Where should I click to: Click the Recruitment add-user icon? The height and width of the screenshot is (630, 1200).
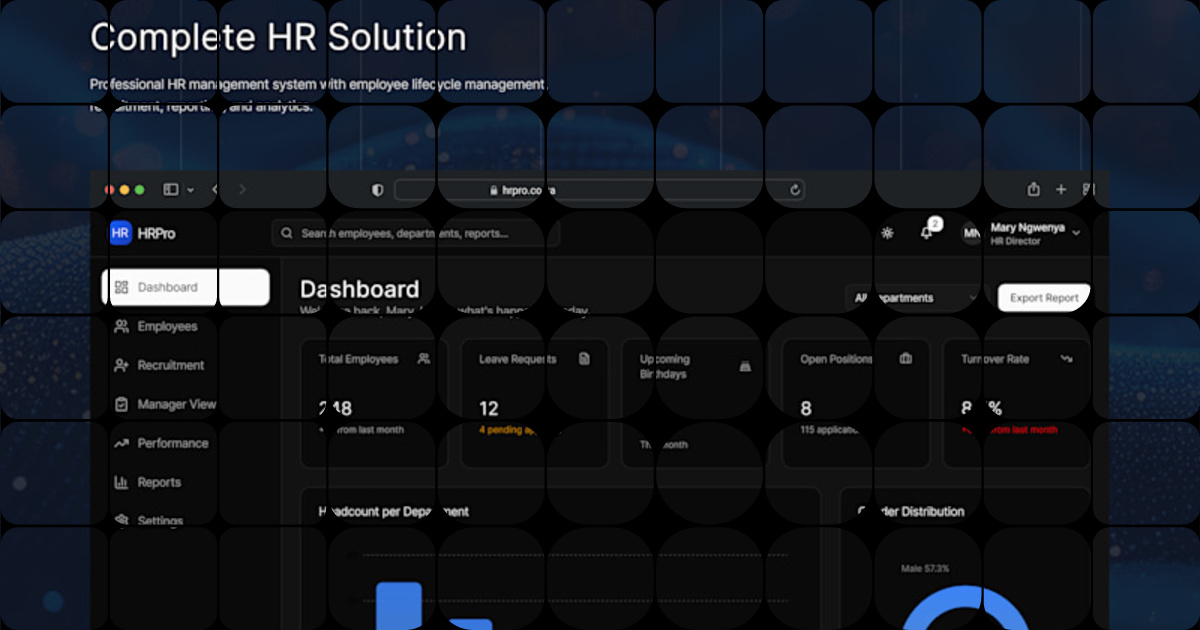[121, 365]
